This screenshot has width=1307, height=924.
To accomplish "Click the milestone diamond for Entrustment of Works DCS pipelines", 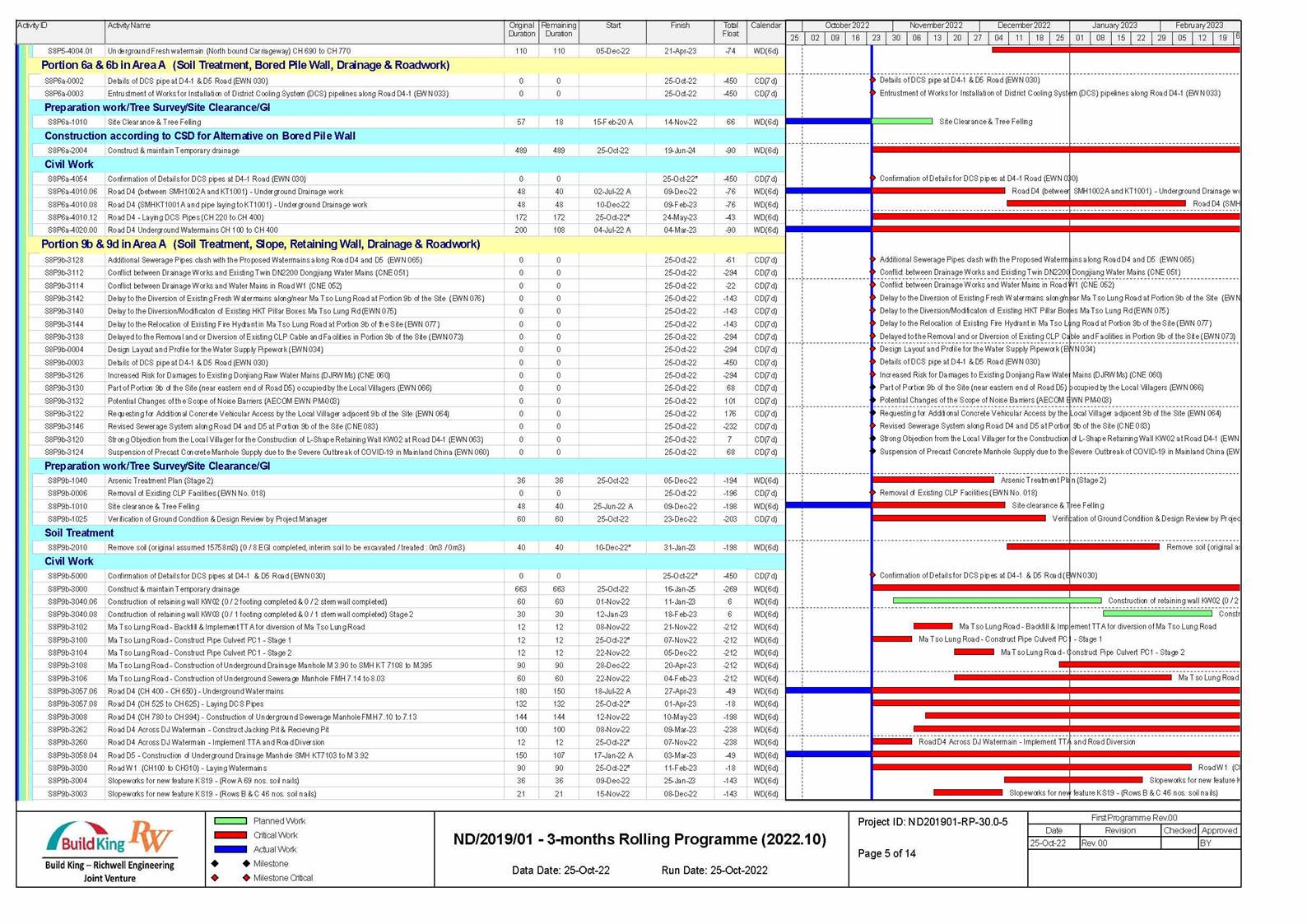I will tap(872, 93).
